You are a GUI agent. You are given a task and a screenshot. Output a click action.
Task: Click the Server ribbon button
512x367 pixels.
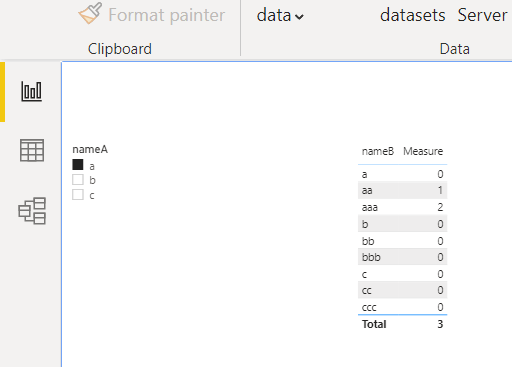[483, 15]
